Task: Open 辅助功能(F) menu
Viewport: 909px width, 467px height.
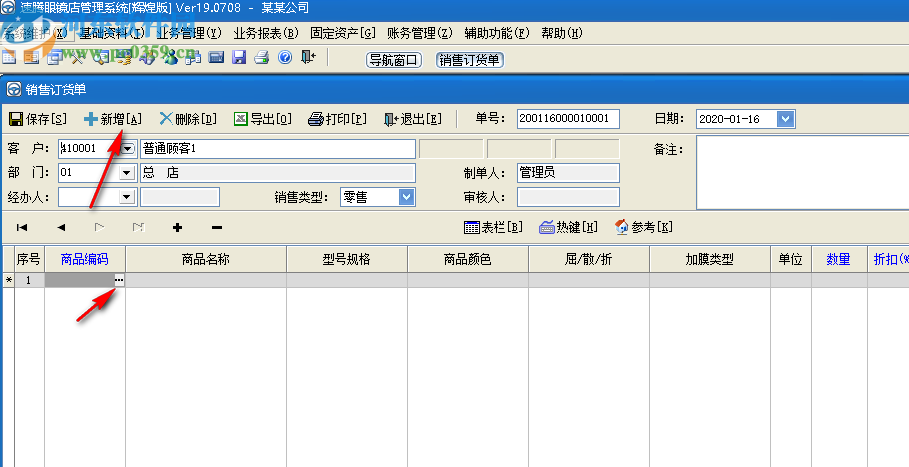Action: (497, 33)
